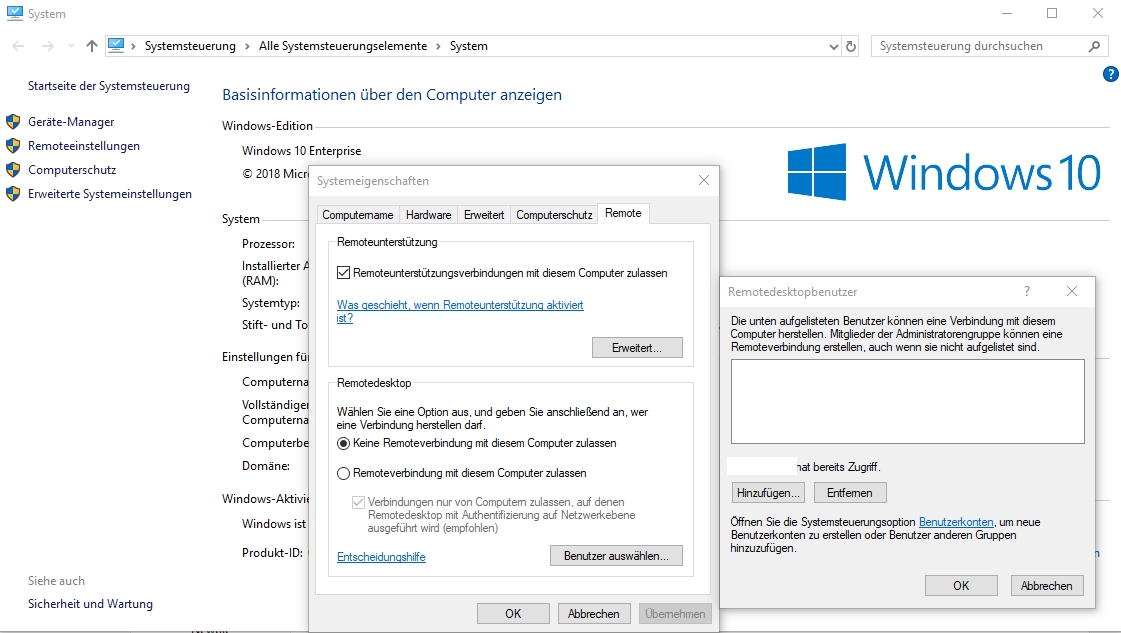
Task: Click the user list box in Remotedesktopbenutzer
Action: (x=907, y=401)
